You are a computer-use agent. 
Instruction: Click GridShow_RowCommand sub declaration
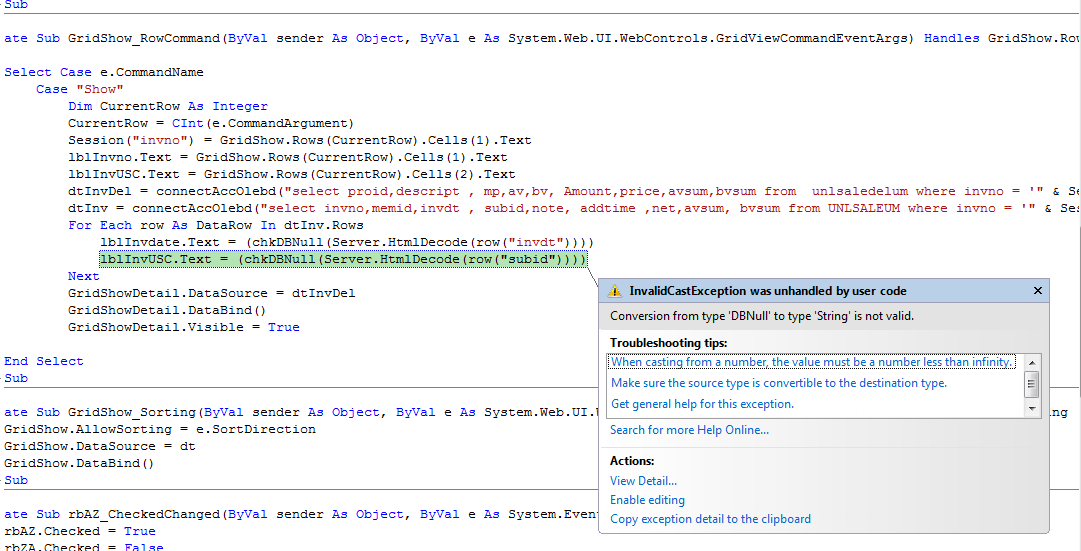click(542, 38)
